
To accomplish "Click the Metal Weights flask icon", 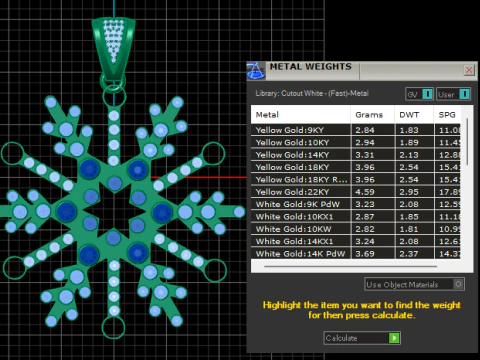I will (x=256, y=70).
